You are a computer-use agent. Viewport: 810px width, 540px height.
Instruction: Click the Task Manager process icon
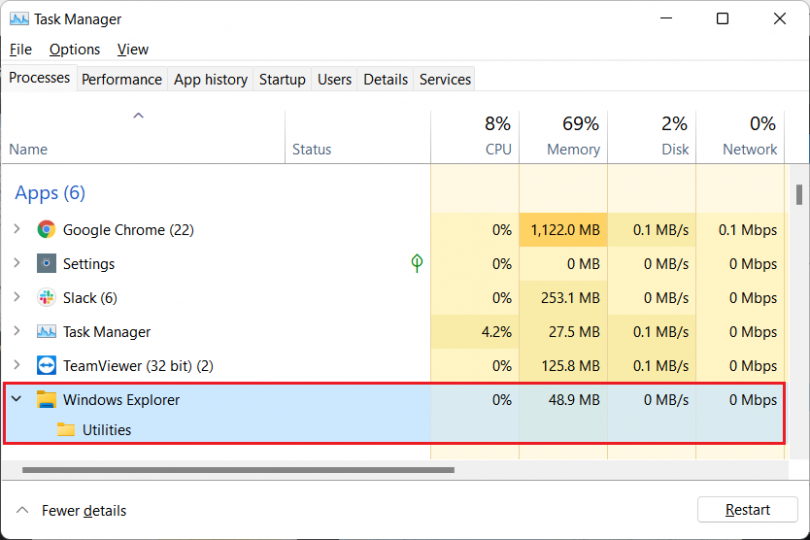click(x=46, y=332)
